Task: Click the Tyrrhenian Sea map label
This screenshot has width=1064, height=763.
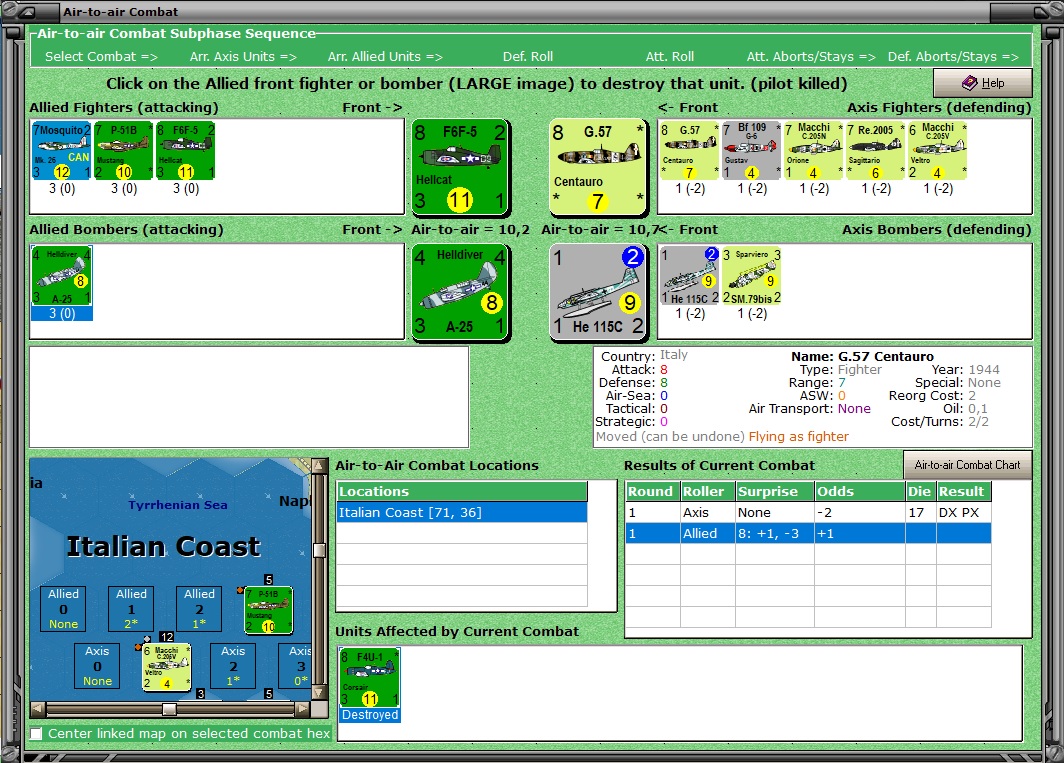Action: pyautogui.click(x=178, y=504)
